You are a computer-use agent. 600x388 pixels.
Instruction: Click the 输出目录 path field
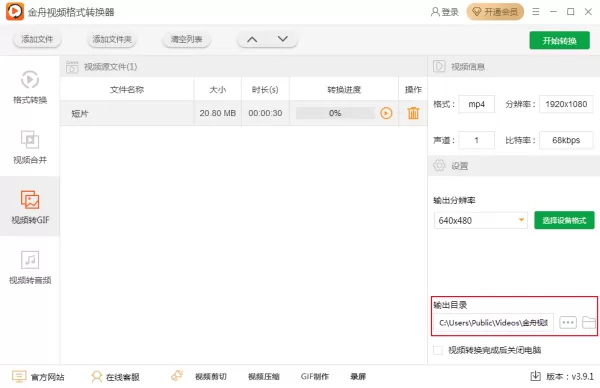pos(494,323)
